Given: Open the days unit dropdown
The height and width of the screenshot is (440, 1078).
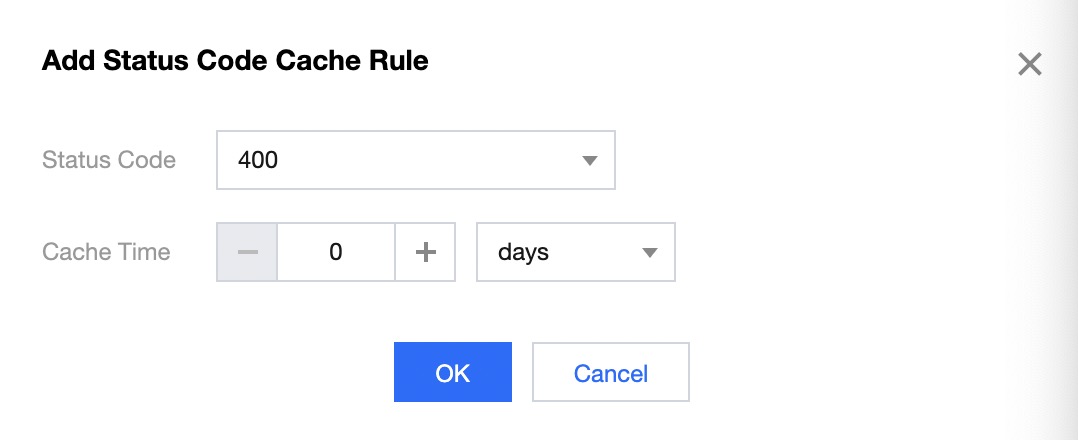Looking at the screenshot, I should pos(575,252).
